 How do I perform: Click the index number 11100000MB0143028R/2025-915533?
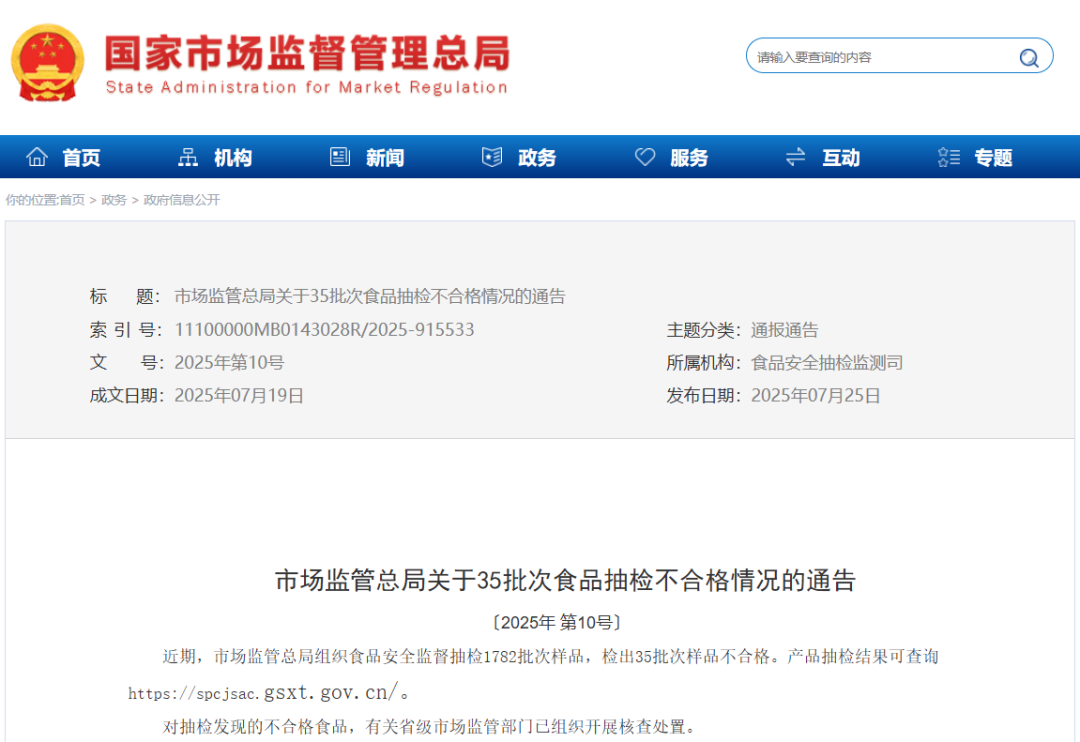click(x=324, y=329)
